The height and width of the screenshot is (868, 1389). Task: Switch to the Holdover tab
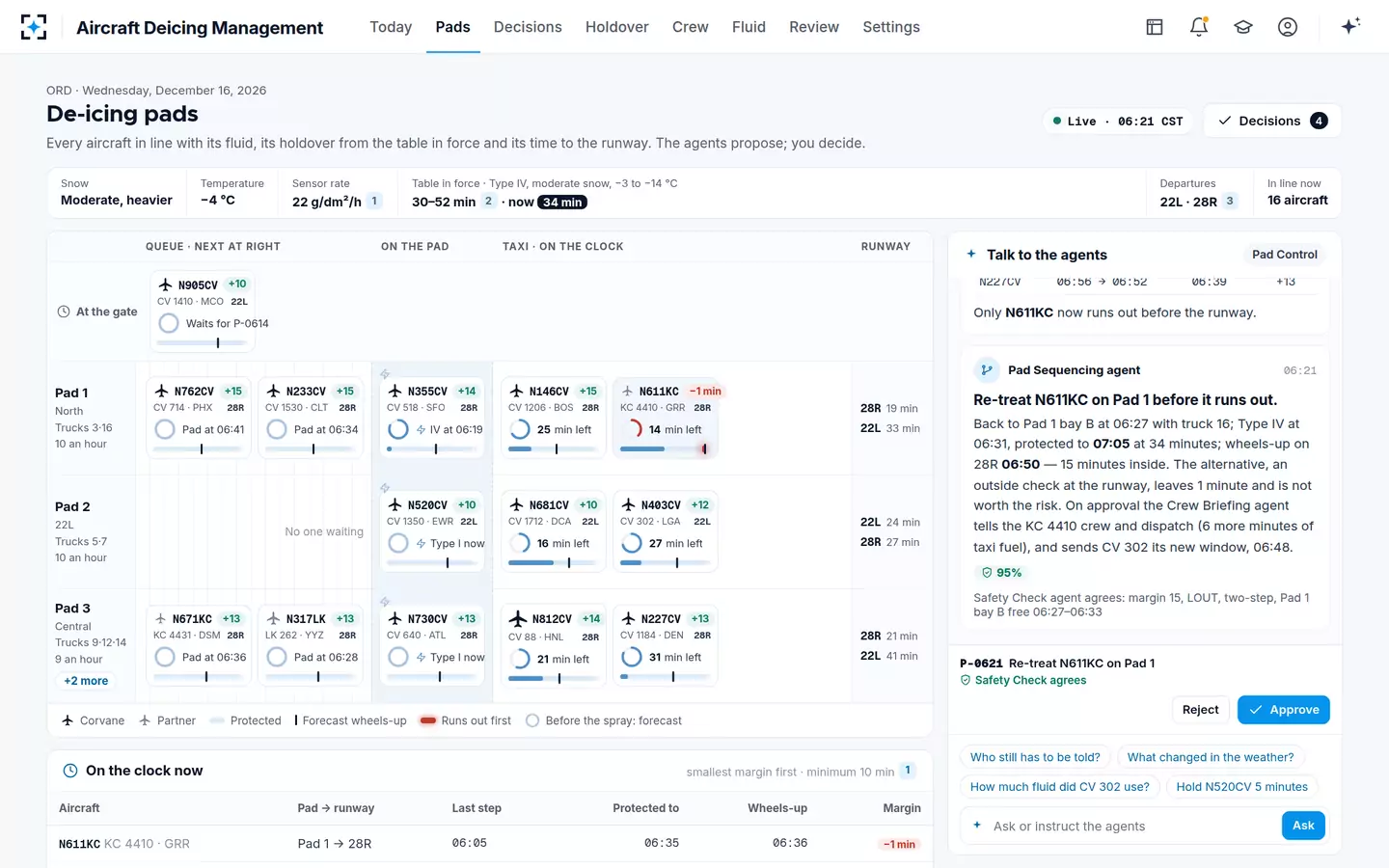tap(616, 27)
